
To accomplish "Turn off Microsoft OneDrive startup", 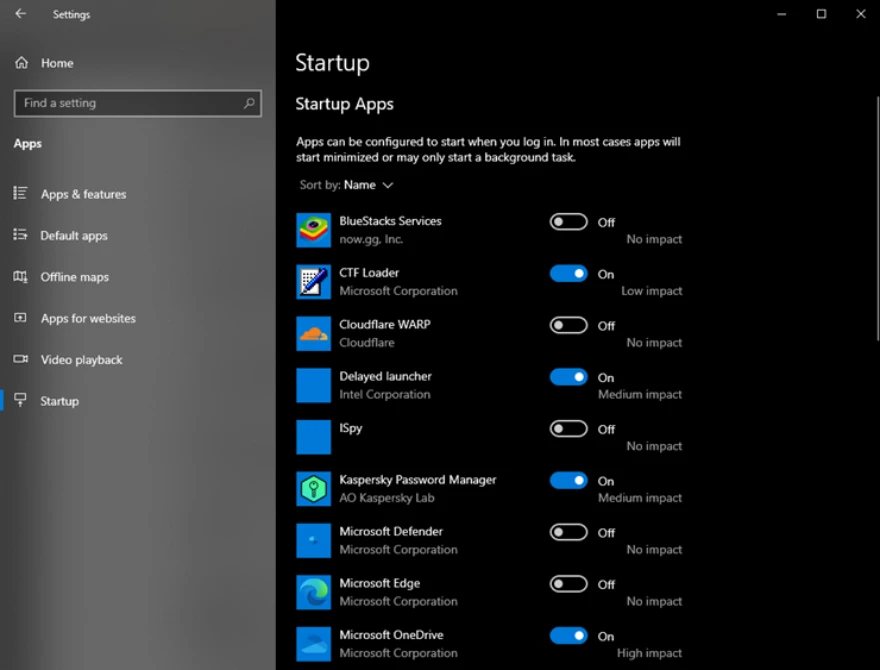I will tap(568, 635).
